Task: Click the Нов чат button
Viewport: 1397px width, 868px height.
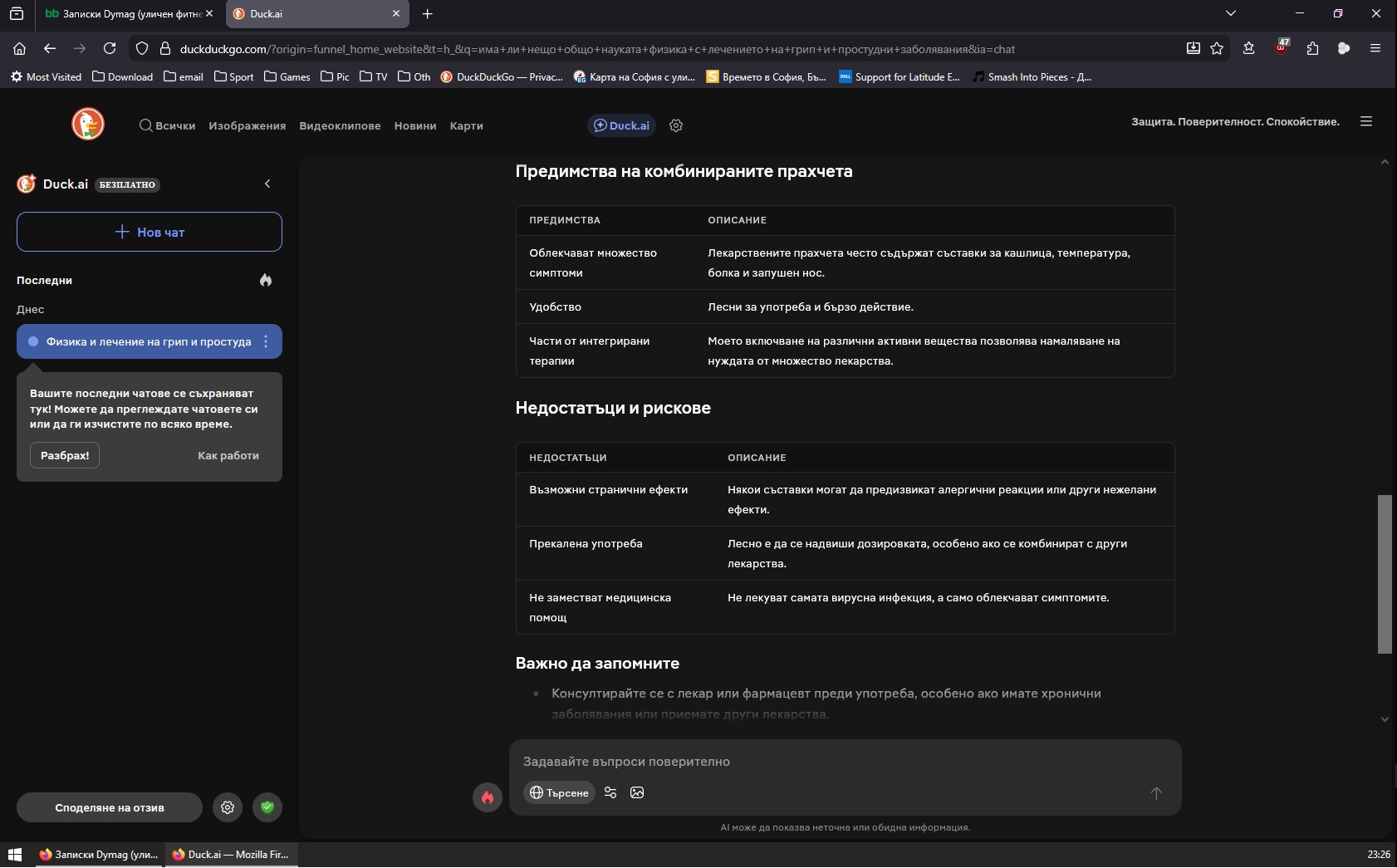Action: [x=150, y=232]
